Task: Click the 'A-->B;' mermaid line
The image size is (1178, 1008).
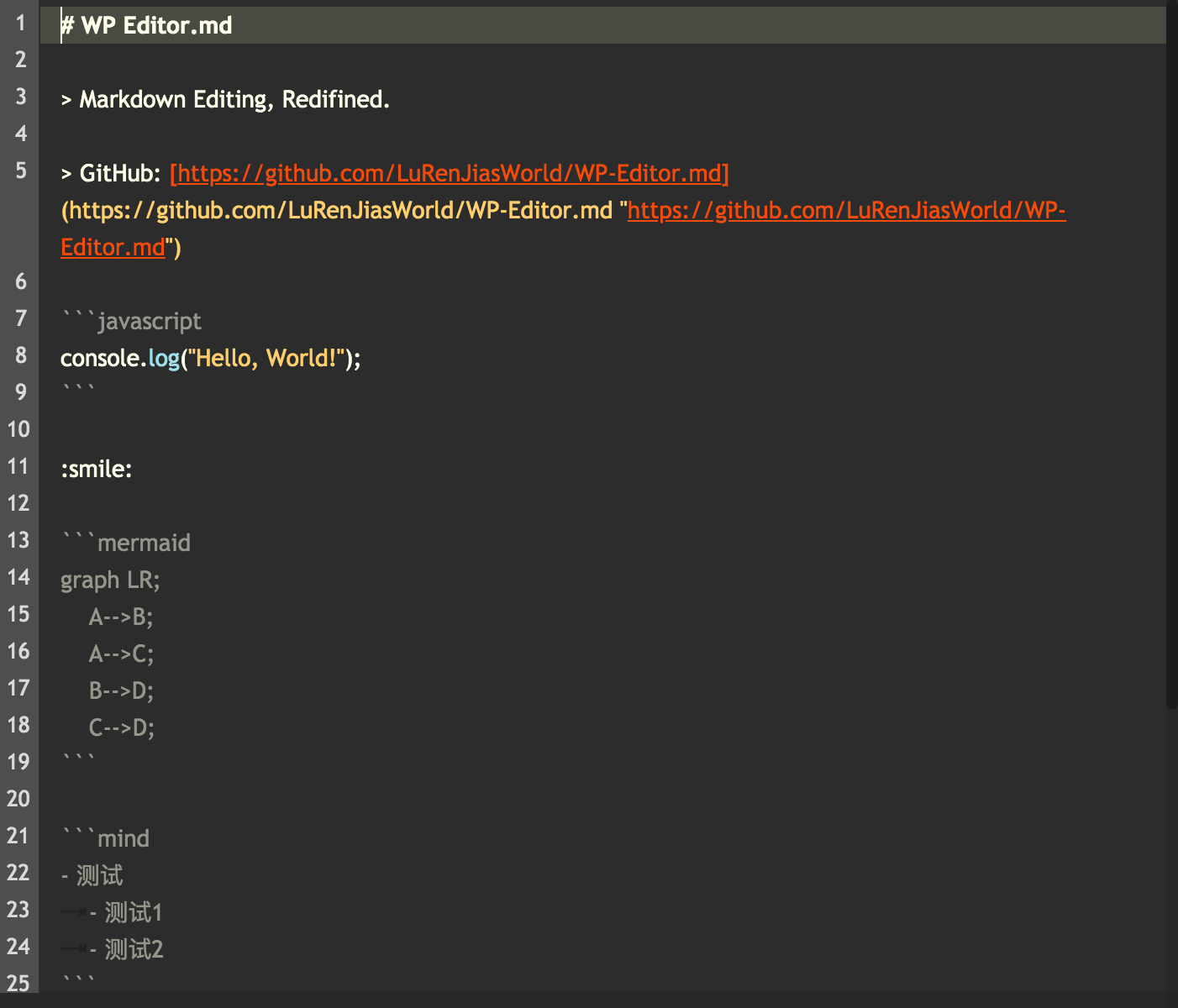Action: pos(121,617)
